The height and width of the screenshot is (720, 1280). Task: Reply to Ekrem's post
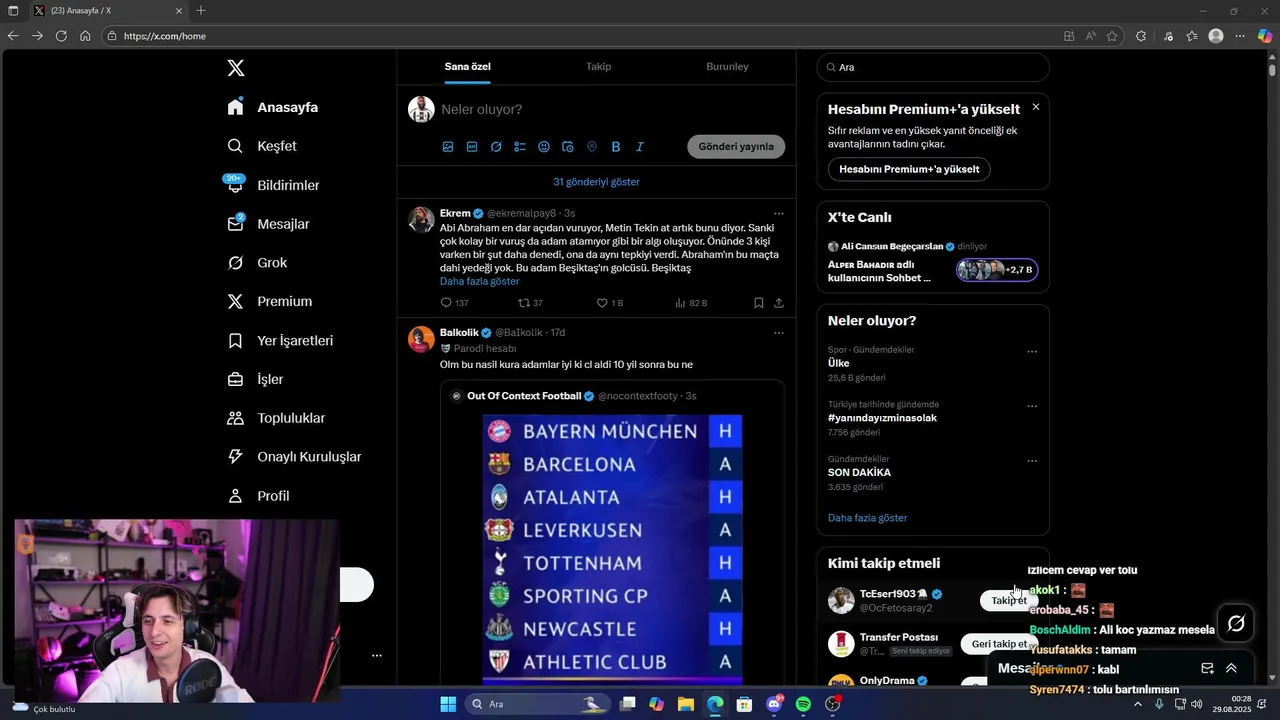coord(454,303)
